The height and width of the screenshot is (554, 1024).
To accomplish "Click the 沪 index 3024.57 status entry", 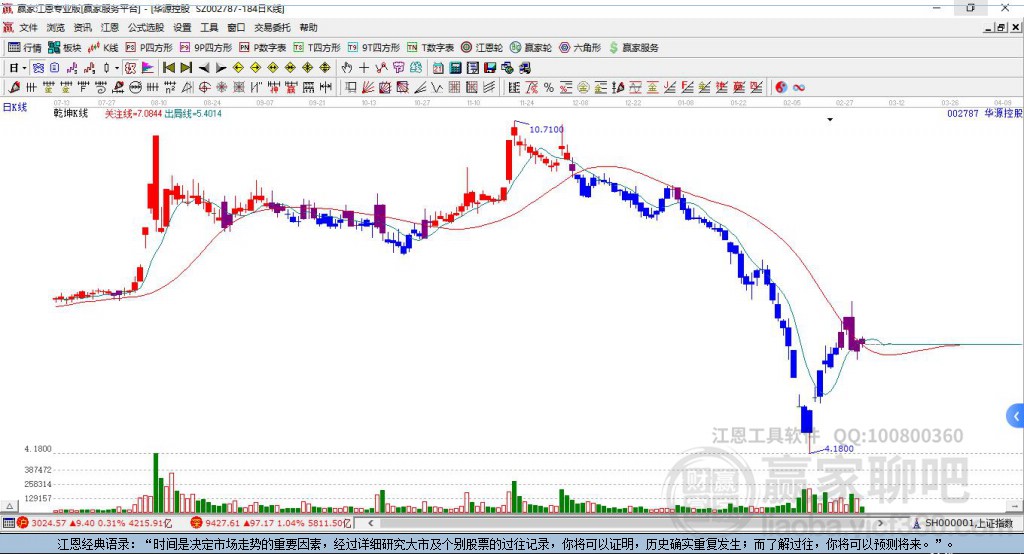I will [95, 523].
